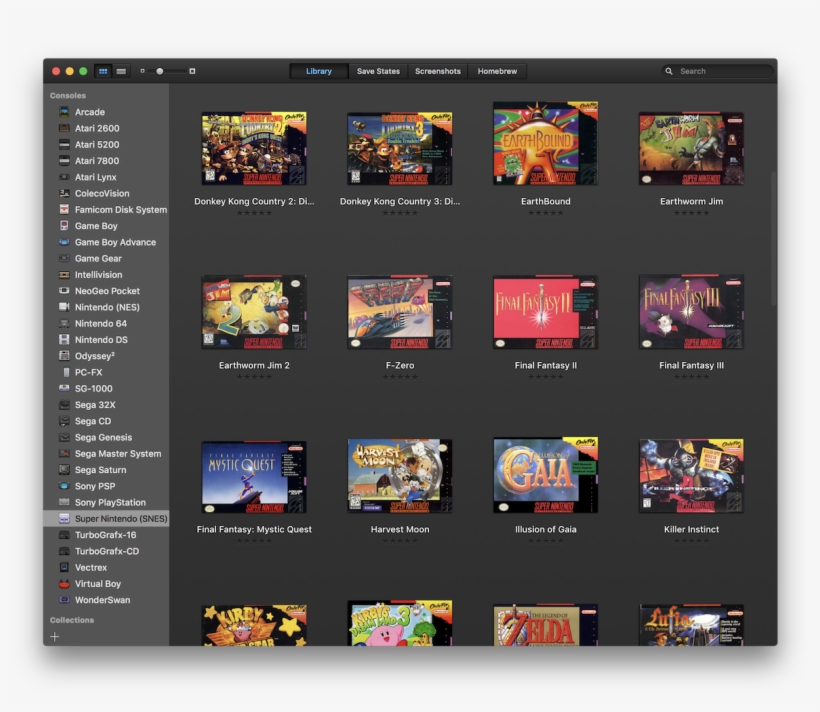820x712 pixels.
Task: Click the small-thumbnail icon beside the size slider
Action: [142, 71]
